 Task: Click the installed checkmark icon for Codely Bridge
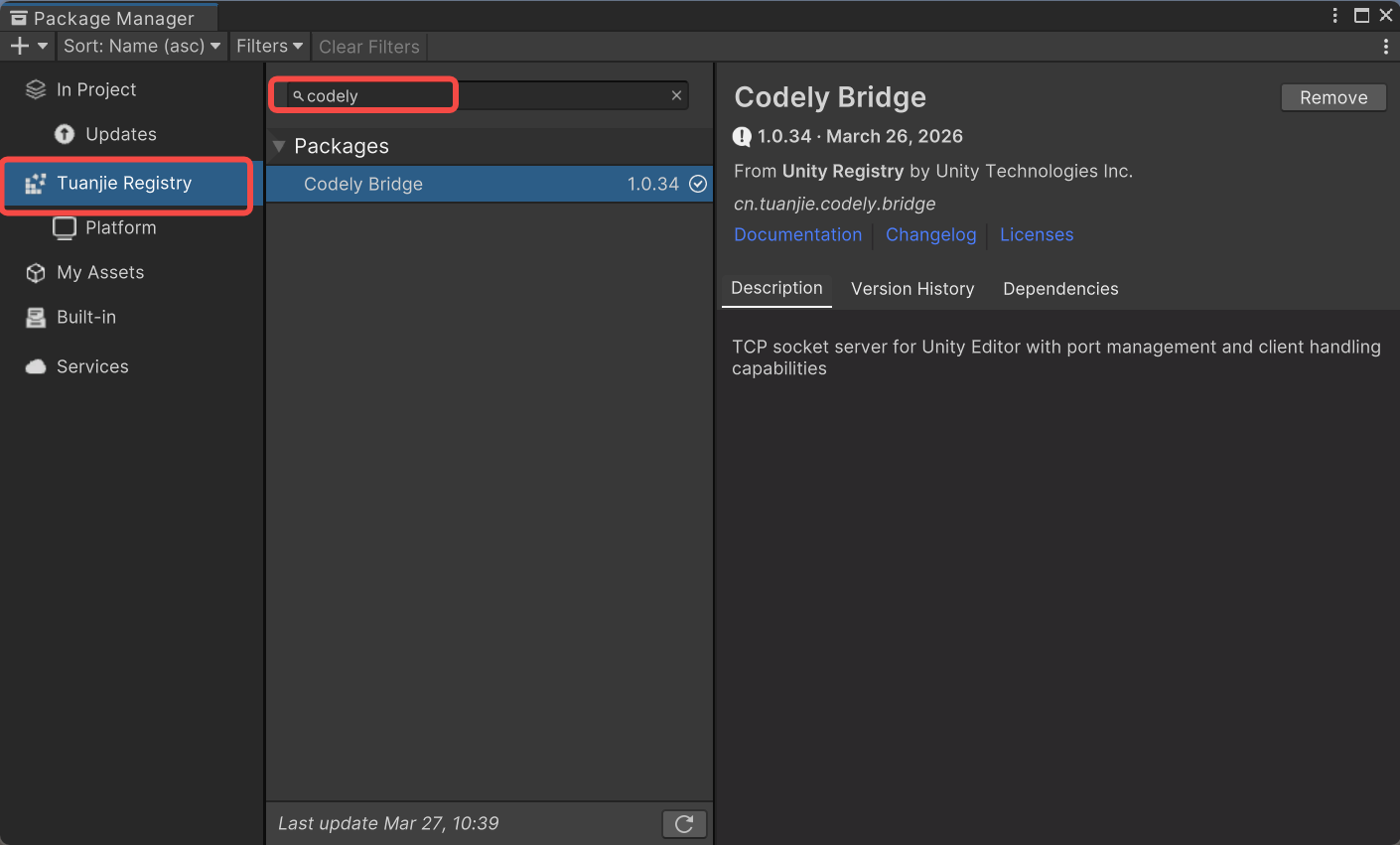click(x=698, y=184)
